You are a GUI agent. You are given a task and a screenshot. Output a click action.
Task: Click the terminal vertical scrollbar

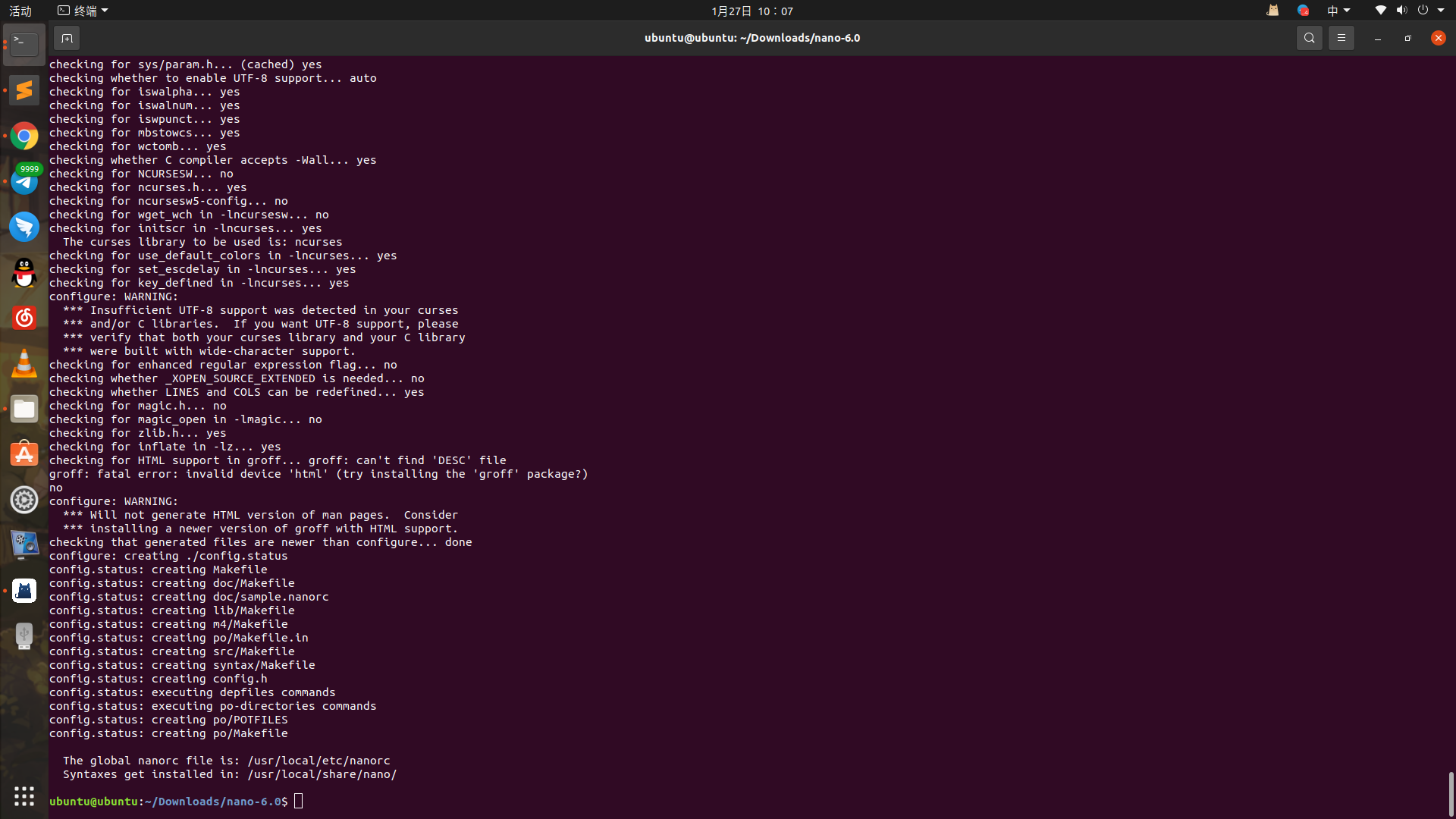1451,793
